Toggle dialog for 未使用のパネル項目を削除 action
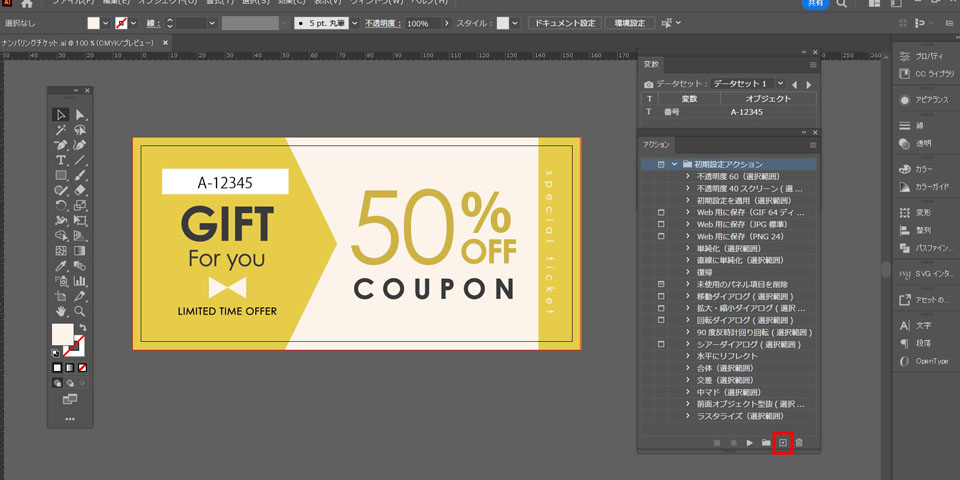Image resolution: width=960 pixels, height=480 pixels. 661,284
